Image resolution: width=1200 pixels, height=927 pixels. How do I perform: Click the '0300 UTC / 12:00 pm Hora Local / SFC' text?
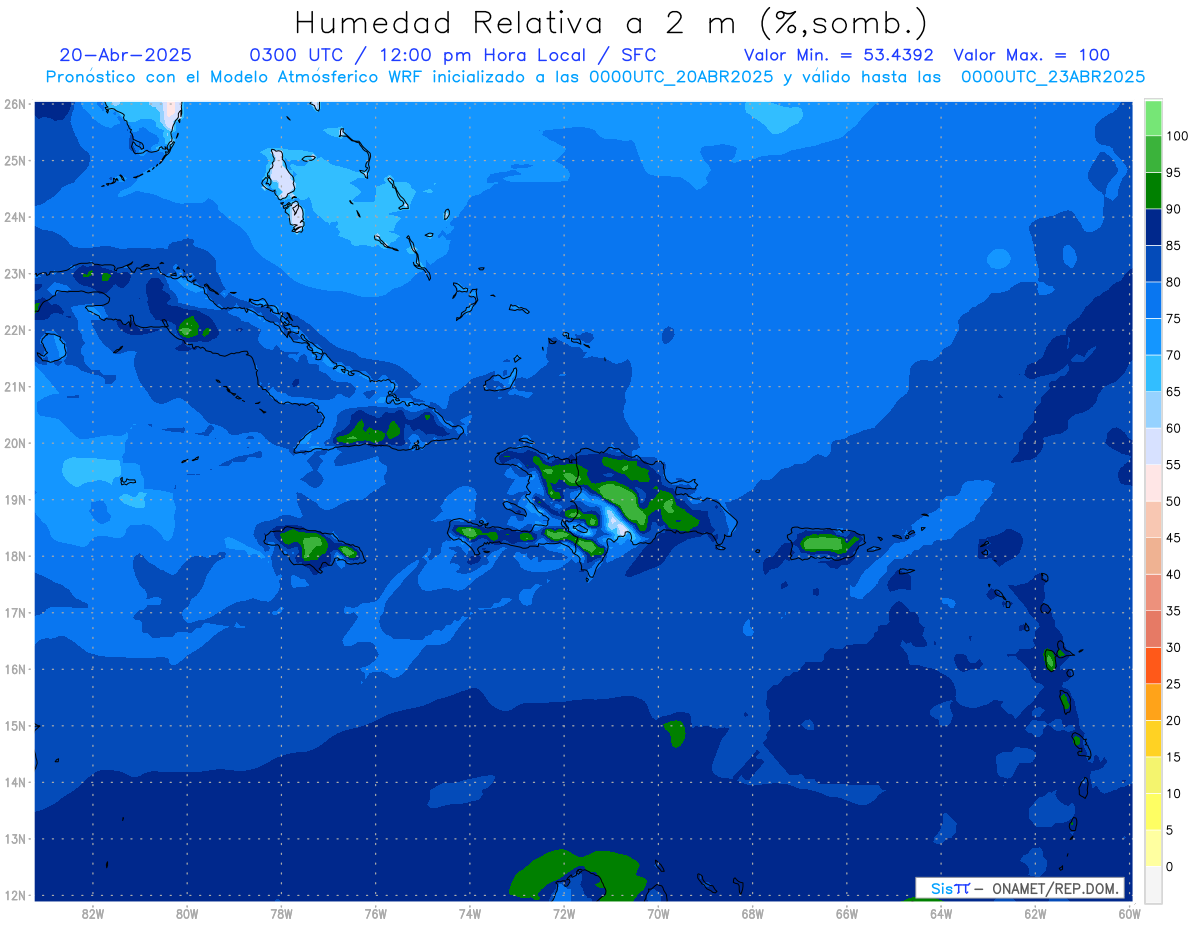click(452, 55)
